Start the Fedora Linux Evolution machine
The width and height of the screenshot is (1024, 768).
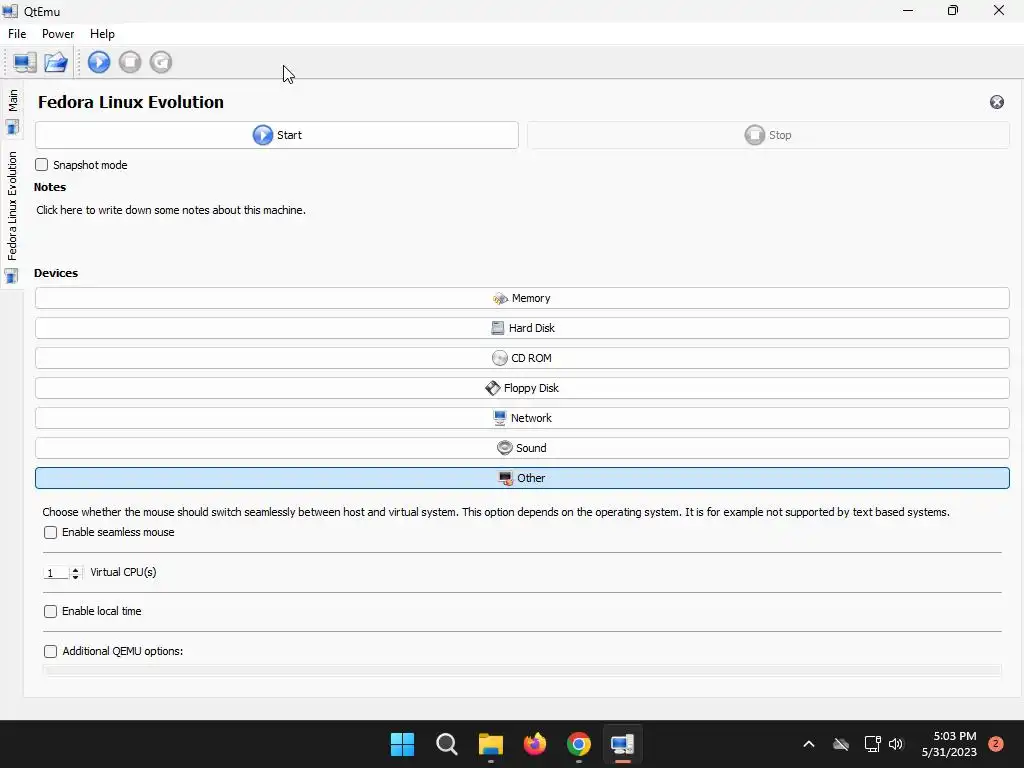[277, 135]
